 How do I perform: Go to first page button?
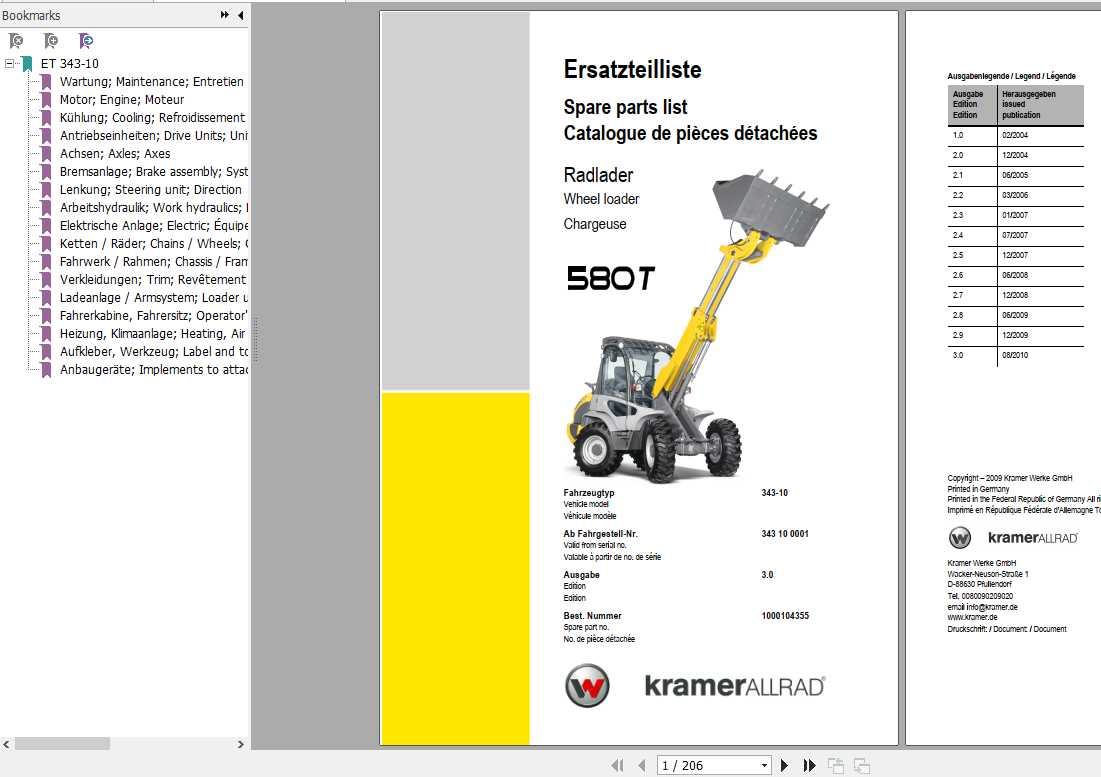tap(617, 765)
